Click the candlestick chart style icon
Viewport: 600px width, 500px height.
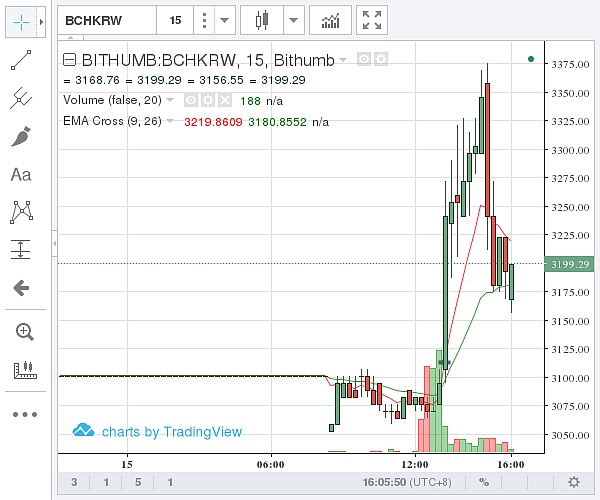[262, 20]
